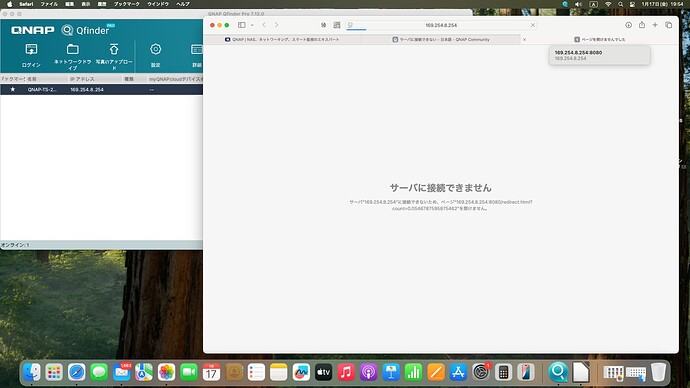Switch to QNAP | NAS tab
This screenshot has width=690, height=388.
pyautogui.click(x=282, y=39)
